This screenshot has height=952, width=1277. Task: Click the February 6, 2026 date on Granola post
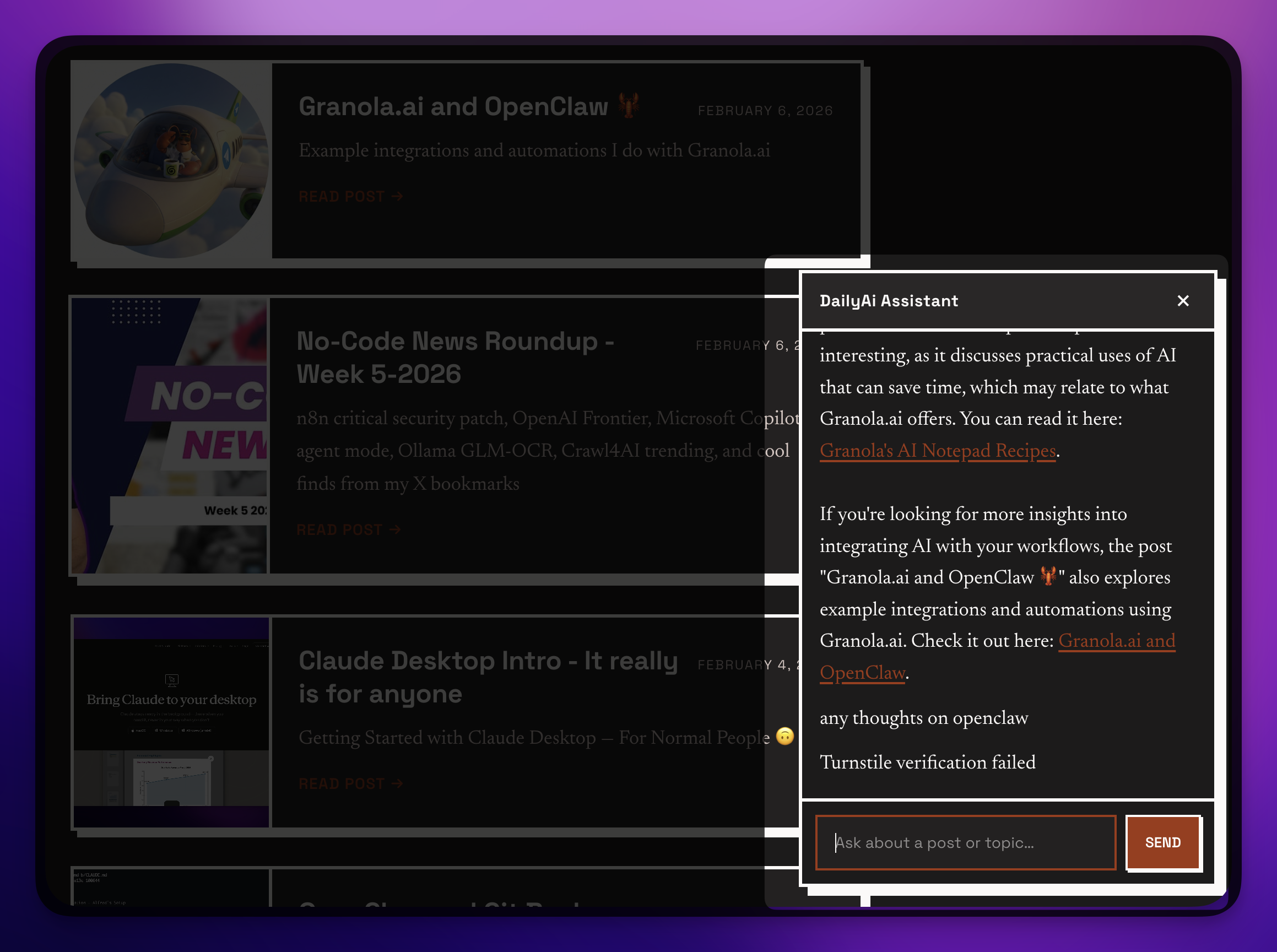[x=765, y=111]
